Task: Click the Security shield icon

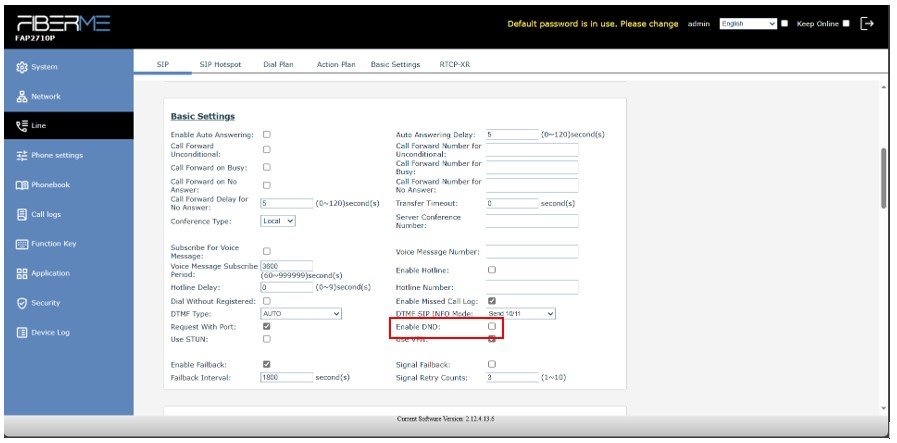Action: pos(22,303)
